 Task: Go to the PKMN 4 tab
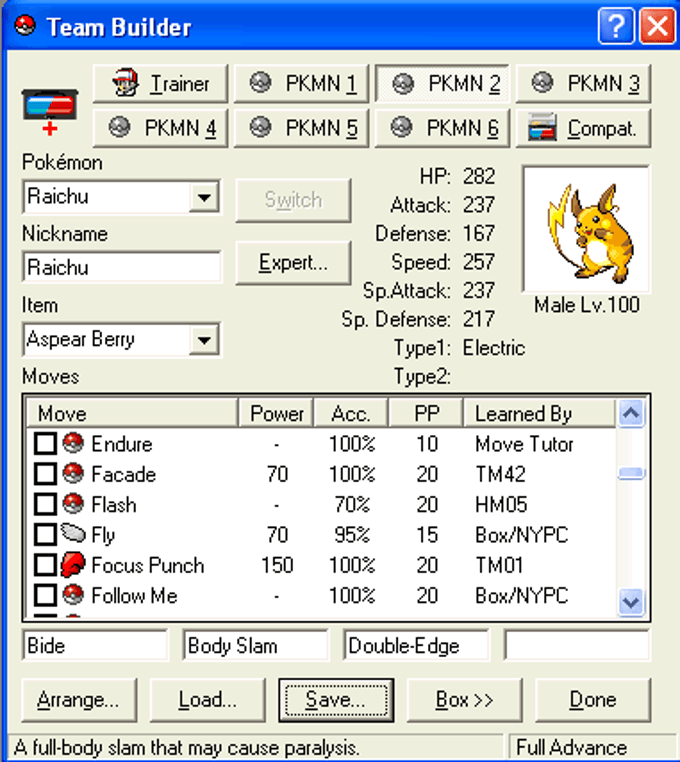click(160, 128)
